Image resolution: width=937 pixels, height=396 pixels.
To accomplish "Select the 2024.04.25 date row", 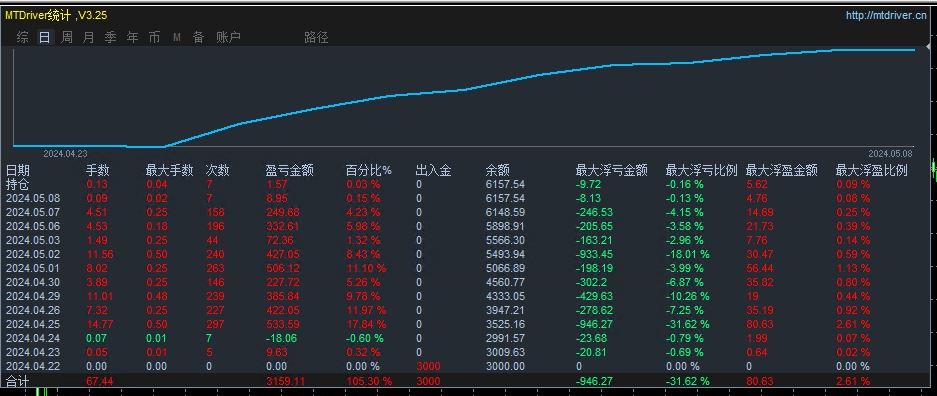I will [x=33, y=324].
